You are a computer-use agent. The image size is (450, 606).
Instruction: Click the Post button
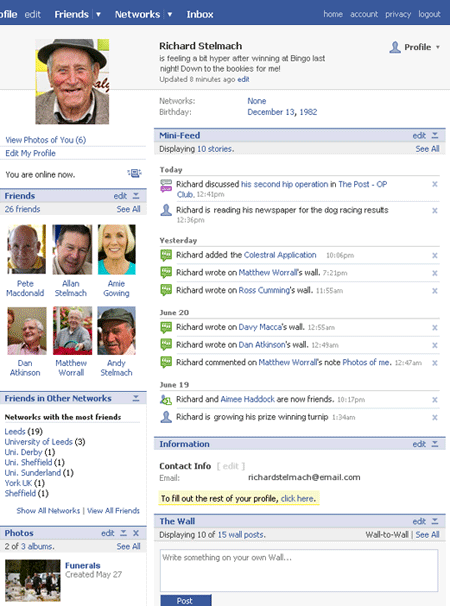(186, 601)
